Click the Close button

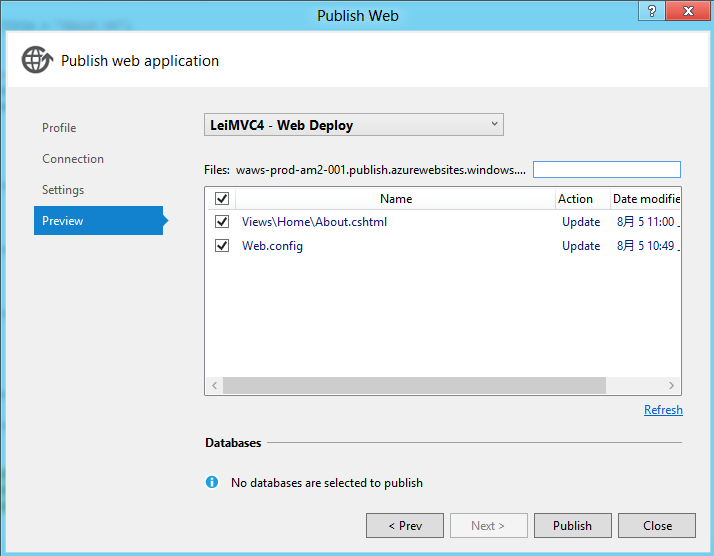point(657,525)
